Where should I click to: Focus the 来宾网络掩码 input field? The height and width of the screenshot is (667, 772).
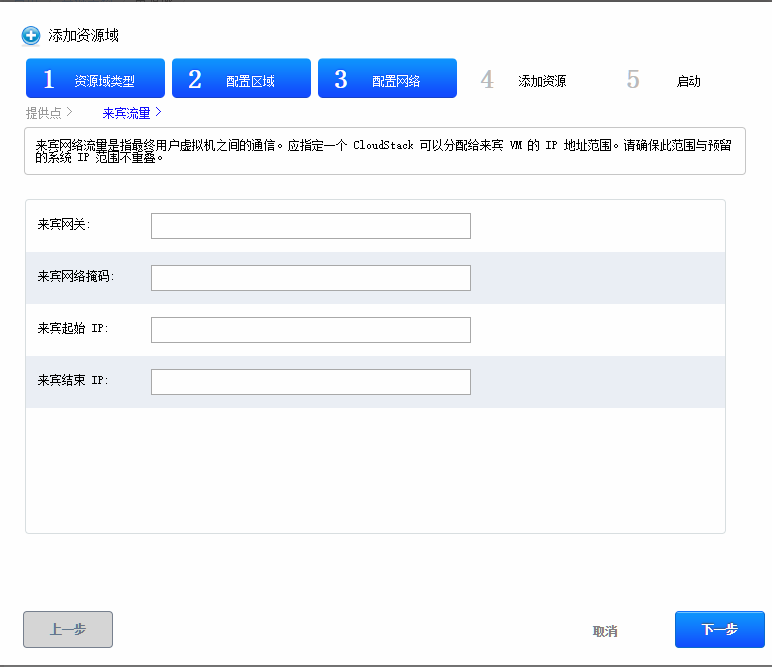coord(311,278)
